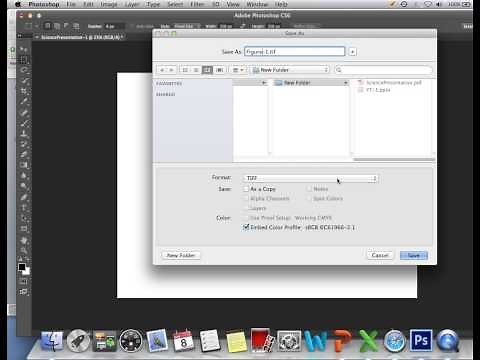Open the Format dropdown showing TIFF

click(312, 178)
